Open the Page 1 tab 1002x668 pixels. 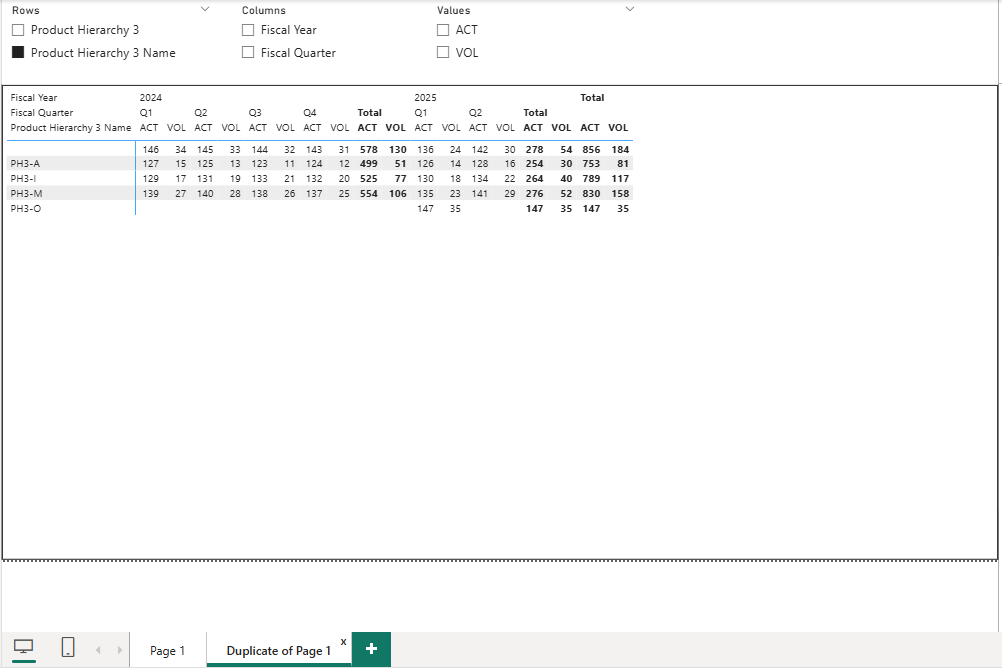tap(167, 650)
